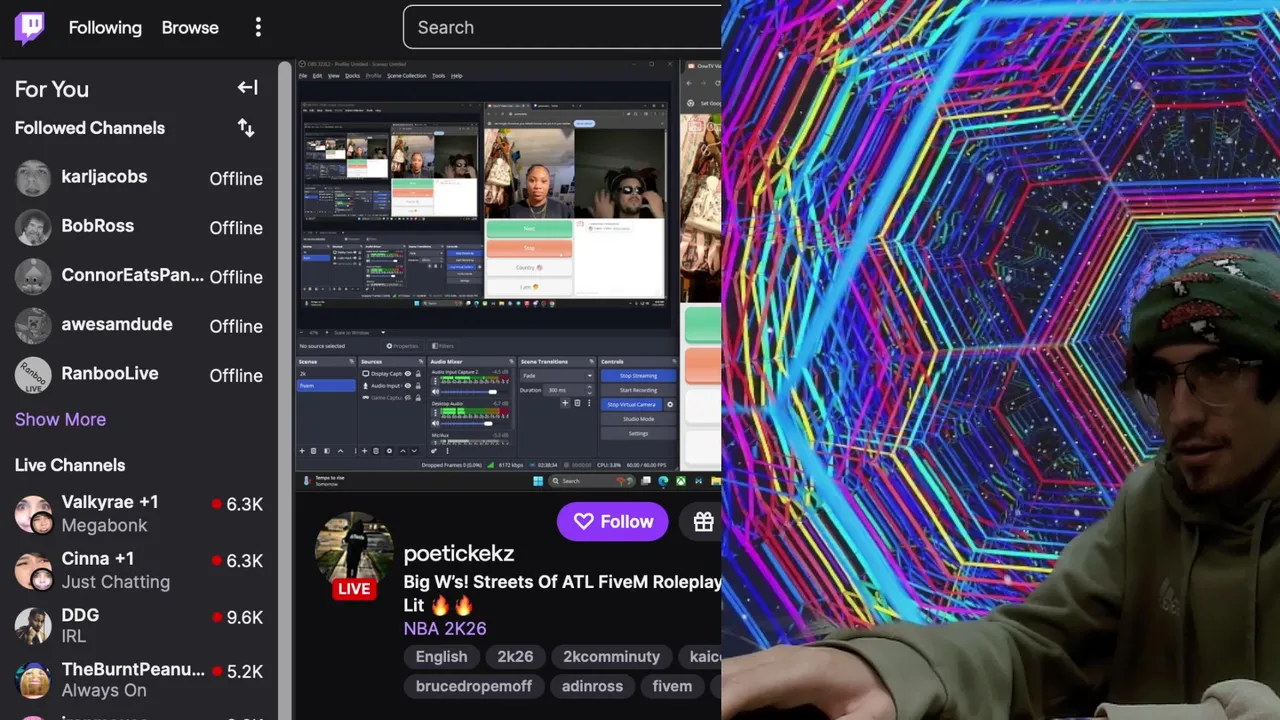1280x720 pixels.
Task: Go to the Following page
Action: 105,28
